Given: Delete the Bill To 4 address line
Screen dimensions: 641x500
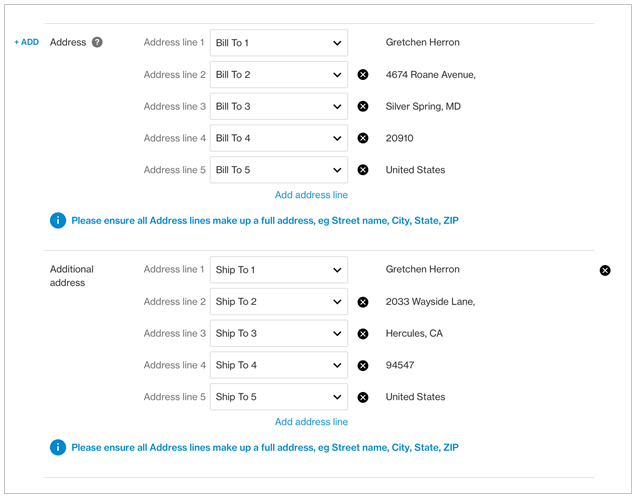Looking at the screenshot, I should (x=363, y=139).
